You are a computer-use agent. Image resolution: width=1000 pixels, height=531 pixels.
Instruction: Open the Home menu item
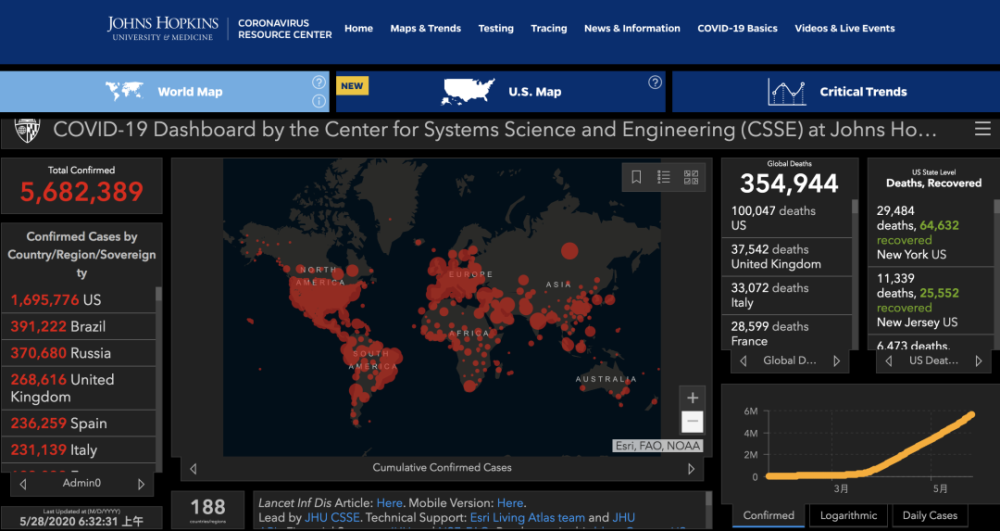click(358, 28)
